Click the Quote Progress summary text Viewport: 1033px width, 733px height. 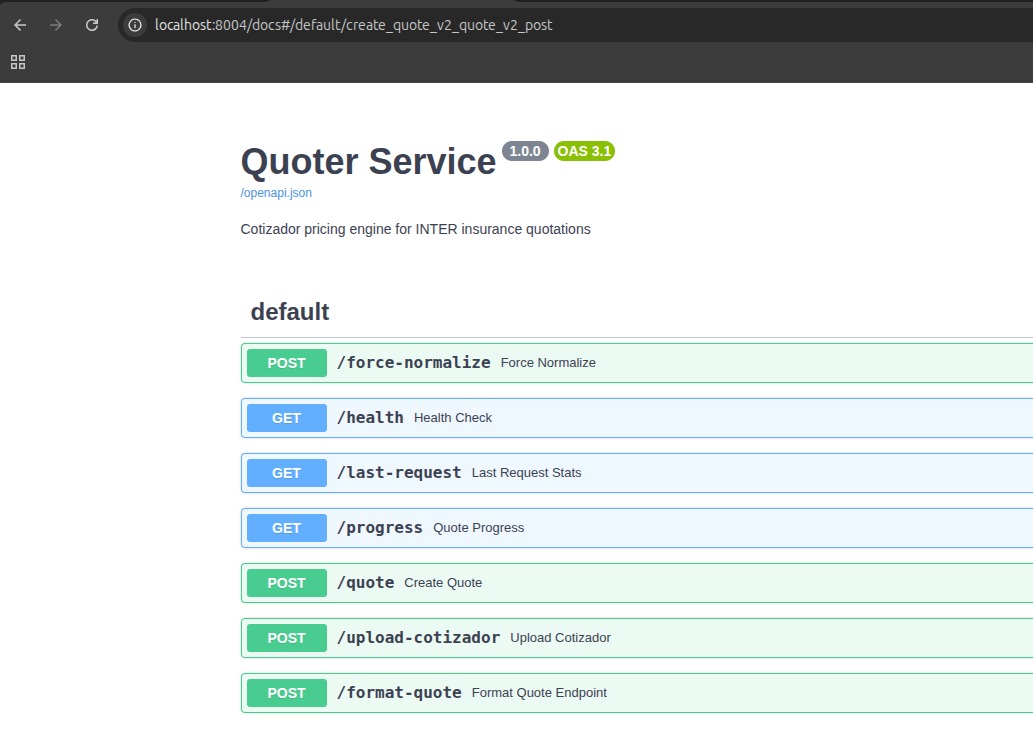(478, 528)
